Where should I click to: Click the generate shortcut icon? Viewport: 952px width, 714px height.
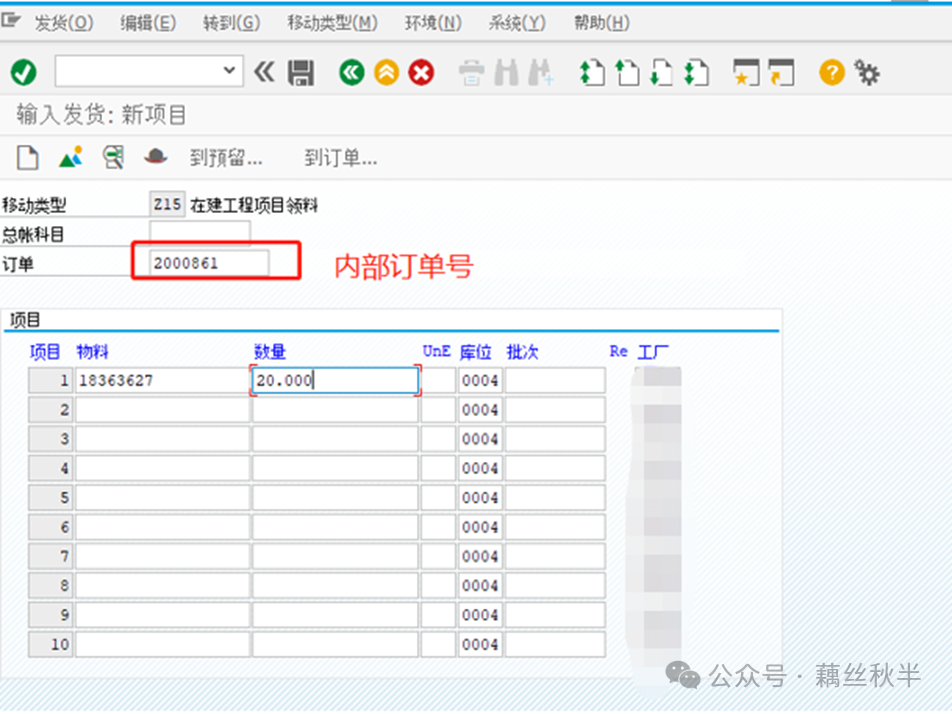point(781,72)
